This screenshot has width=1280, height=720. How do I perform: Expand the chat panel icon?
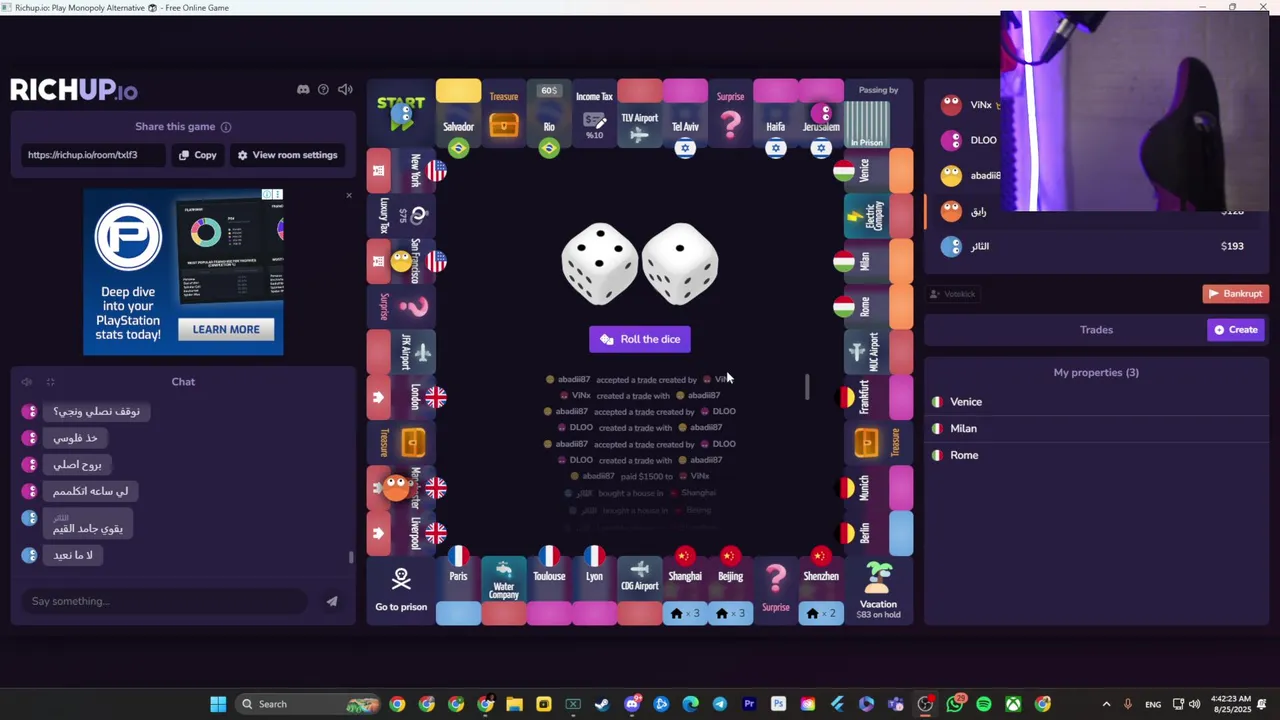pyautogui.click(x=50, y=382)
